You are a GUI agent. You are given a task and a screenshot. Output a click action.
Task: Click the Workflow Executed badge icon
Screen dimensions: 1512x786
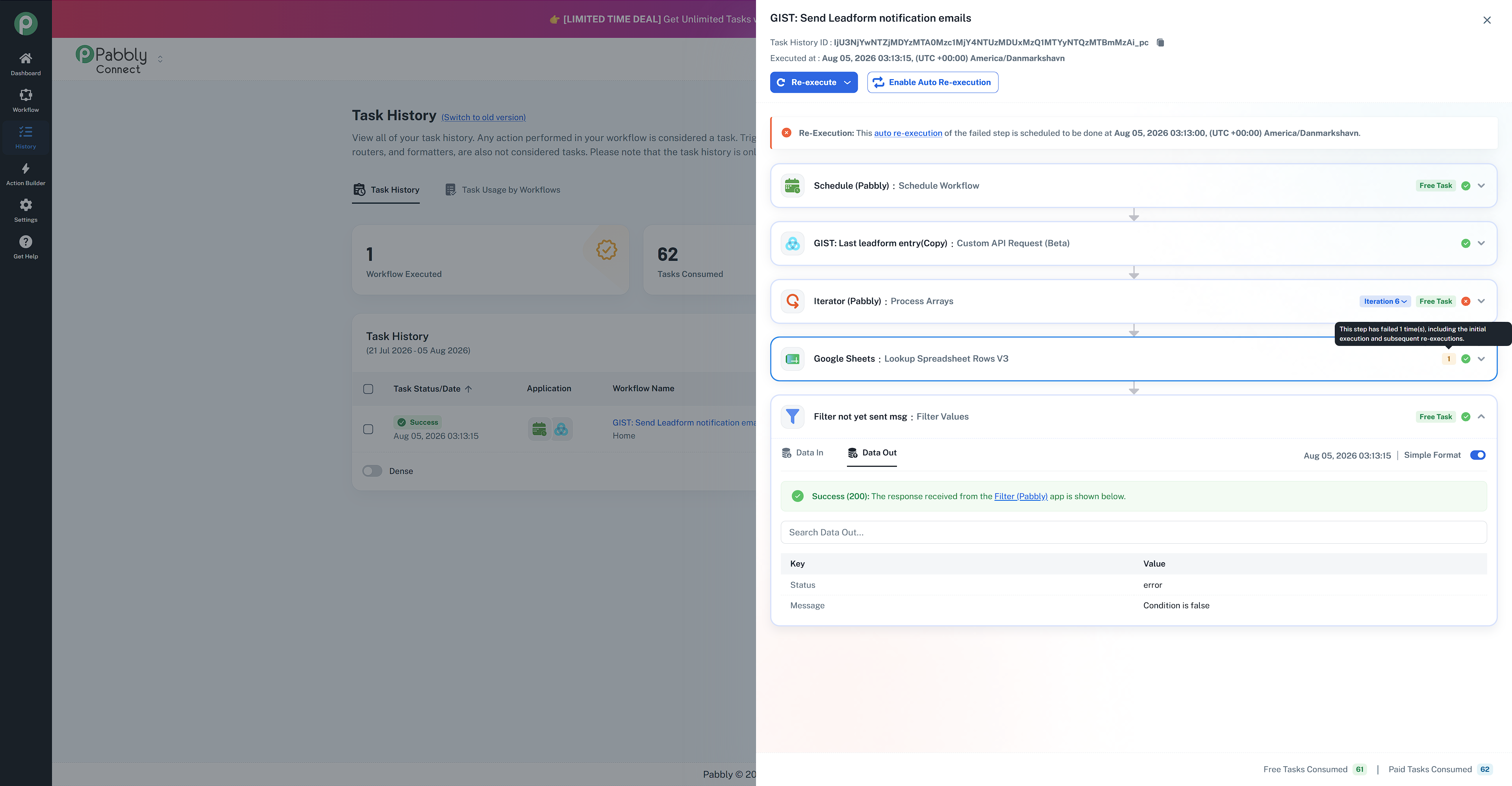tap(606, 250)
